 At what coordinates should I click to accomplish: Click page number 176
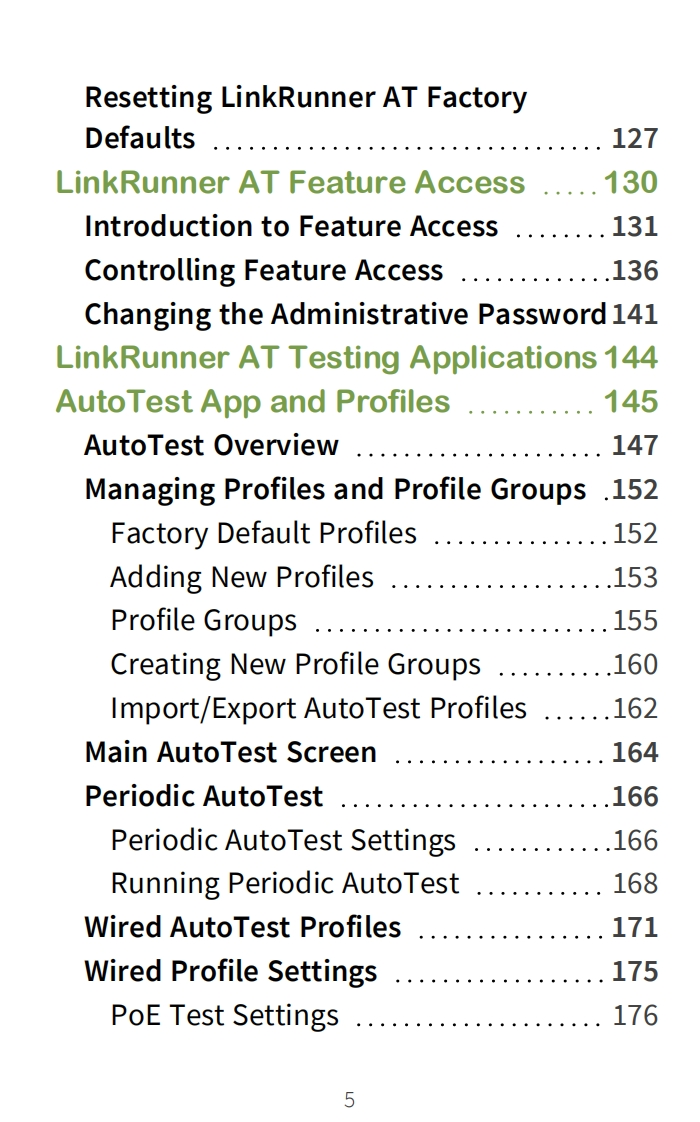click(x=635, y=1015)
